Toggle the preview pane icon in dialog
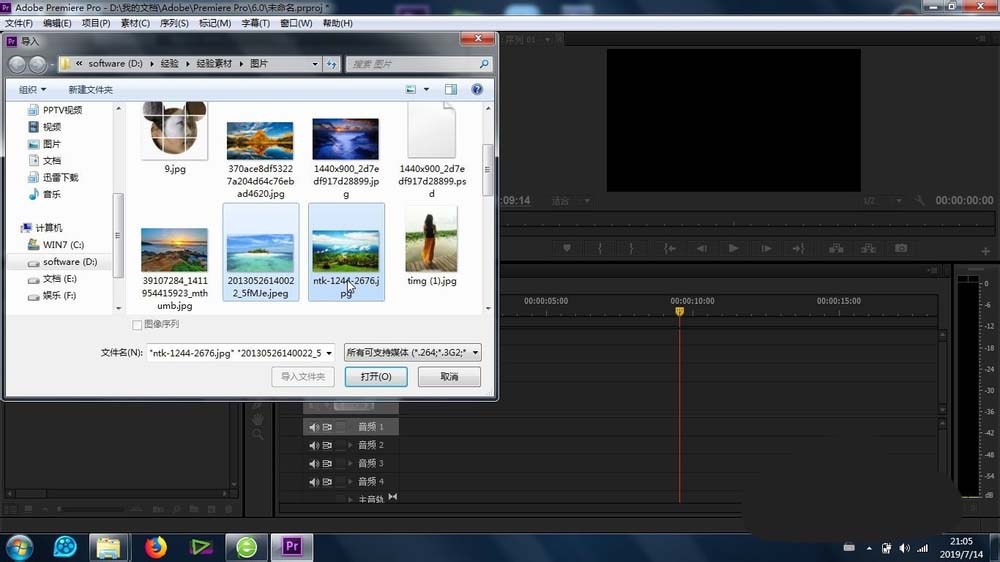1000x562 pixels. pyautogui.click(x=451, y=89)
